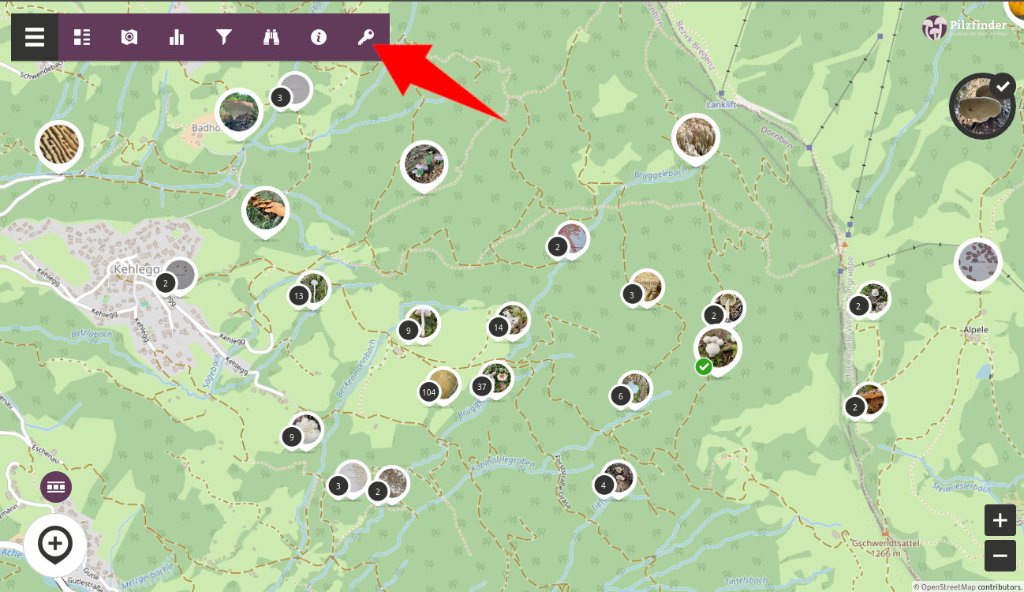Click the Pilzfinder logo
The image size is (1024, 592).
click(965, 27)
